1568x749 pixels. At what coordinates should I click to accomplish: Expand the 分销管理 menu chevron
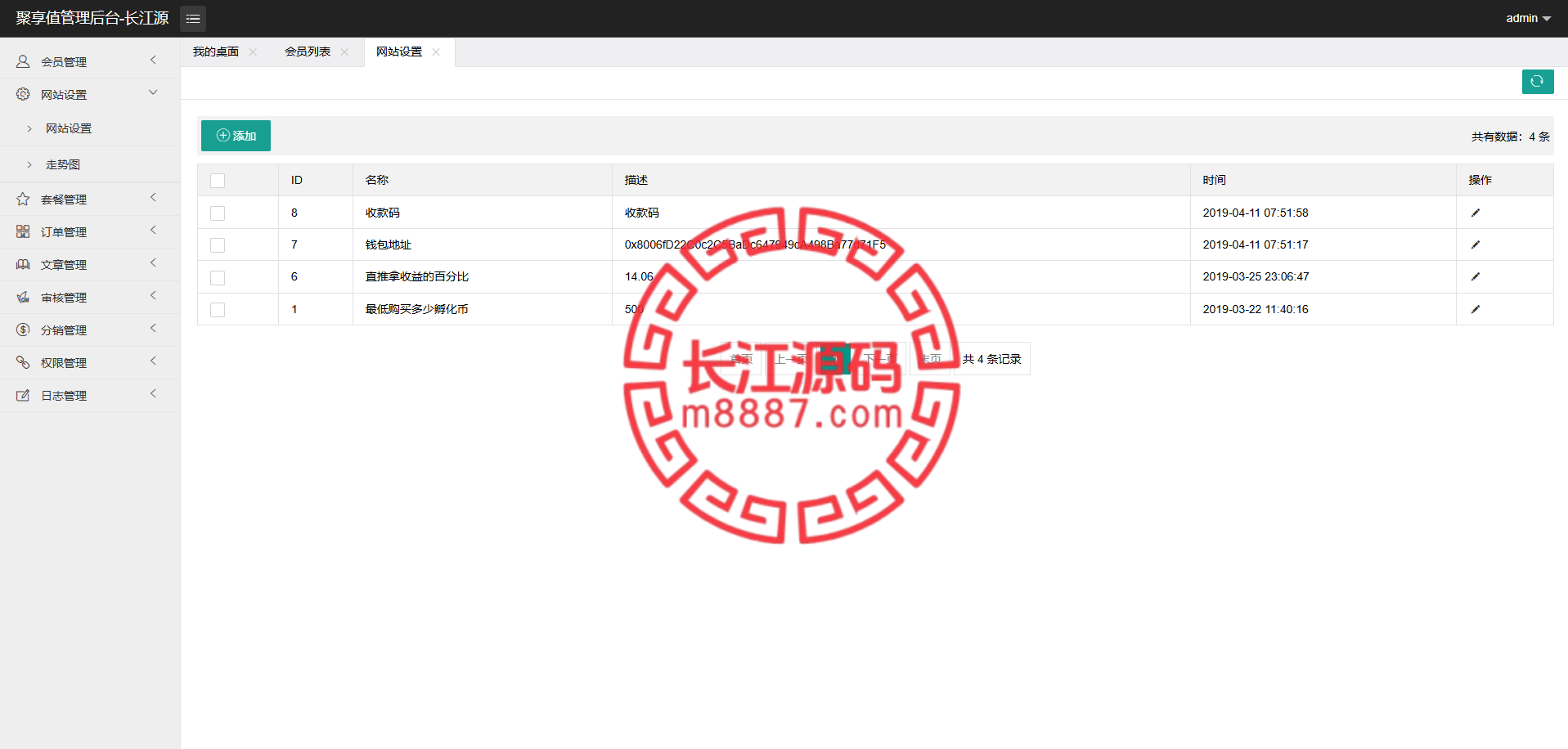coord(153,328)
